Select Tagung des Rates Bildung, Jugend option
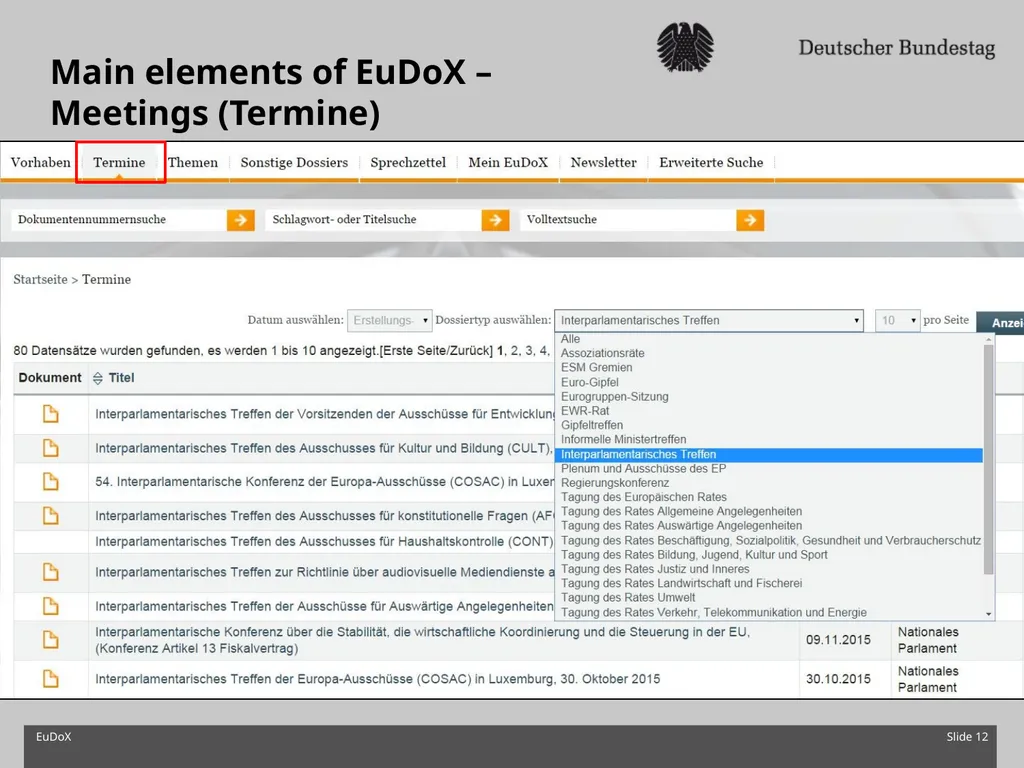This screenshot has height=768, width=1024. tap(769, 554)
